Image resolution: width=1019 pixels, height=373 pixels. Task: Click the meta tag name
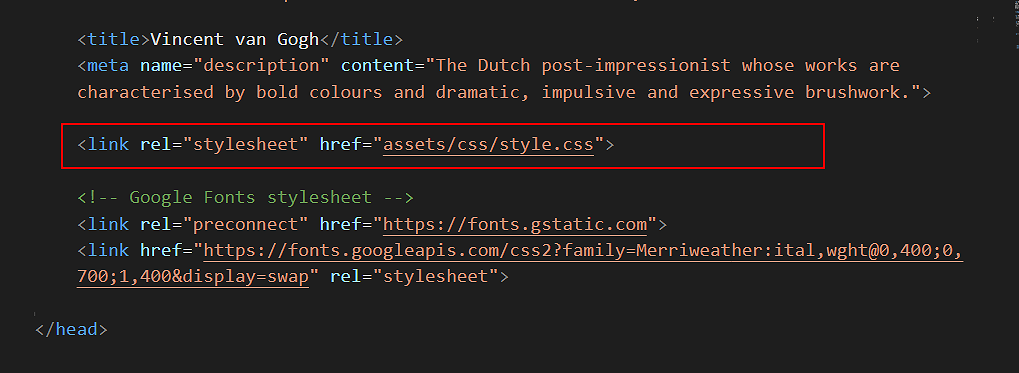[109, 66]
